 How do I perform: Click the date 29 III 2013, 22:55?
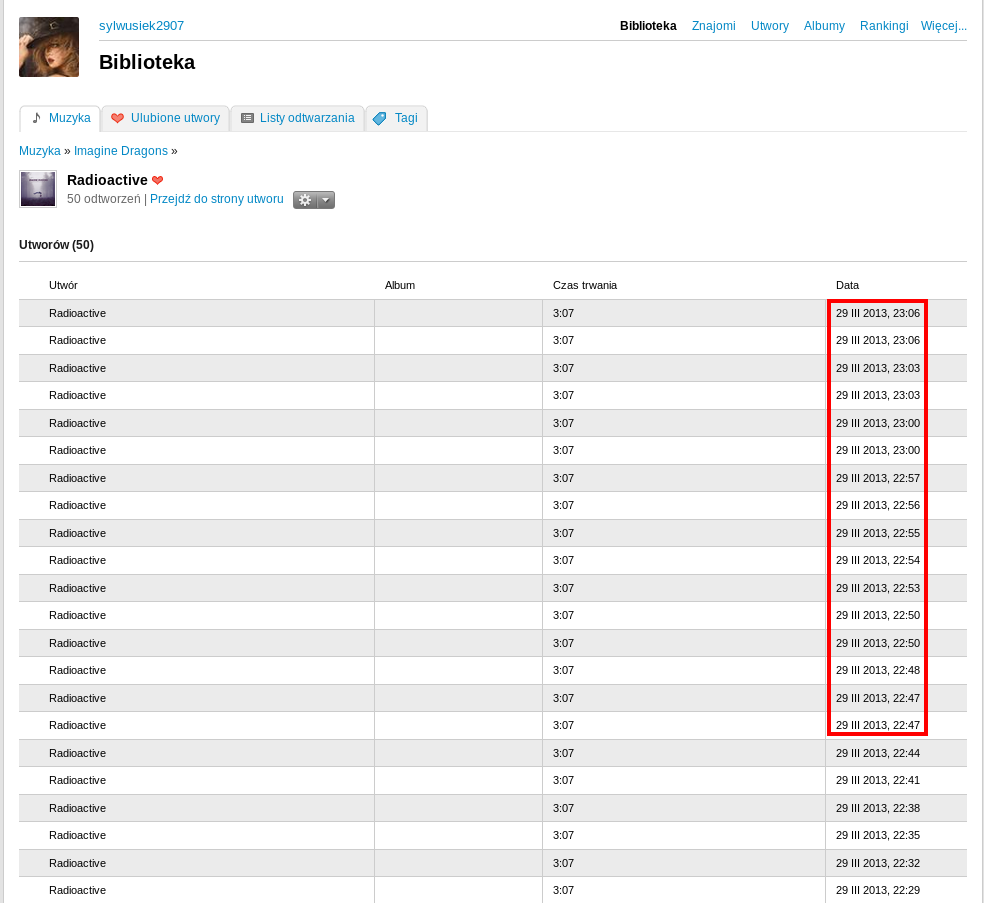coord(878,533)
